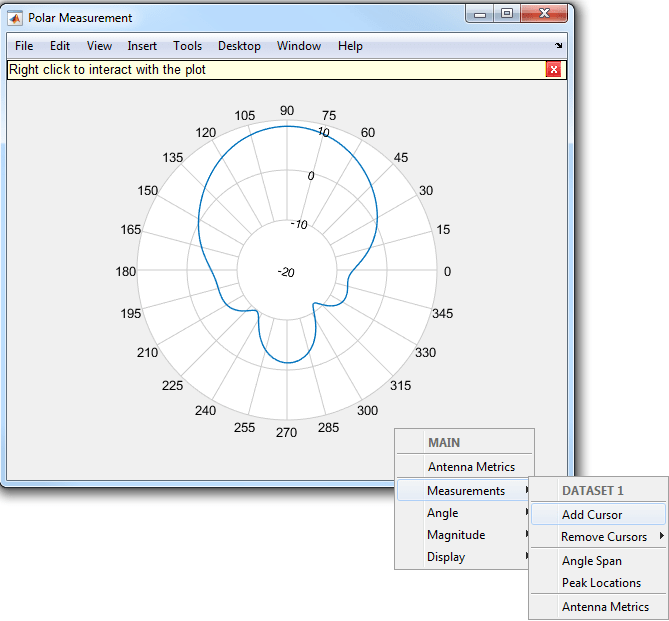The width and height of the screenshot is (669, 621).
Task: Click the -20 magnitude label at center
Action: pos(286,272)
